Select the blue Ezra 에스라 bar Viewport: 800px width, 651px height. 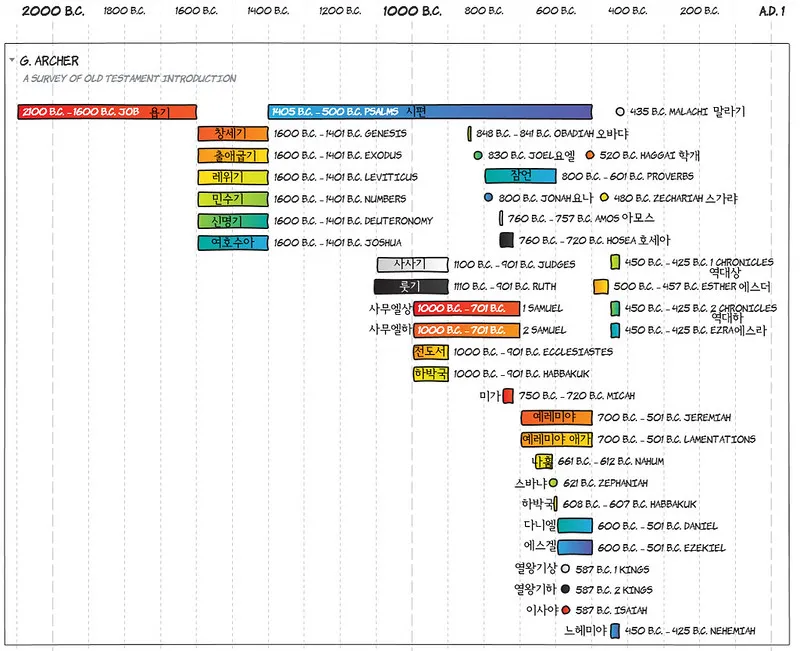614,330
